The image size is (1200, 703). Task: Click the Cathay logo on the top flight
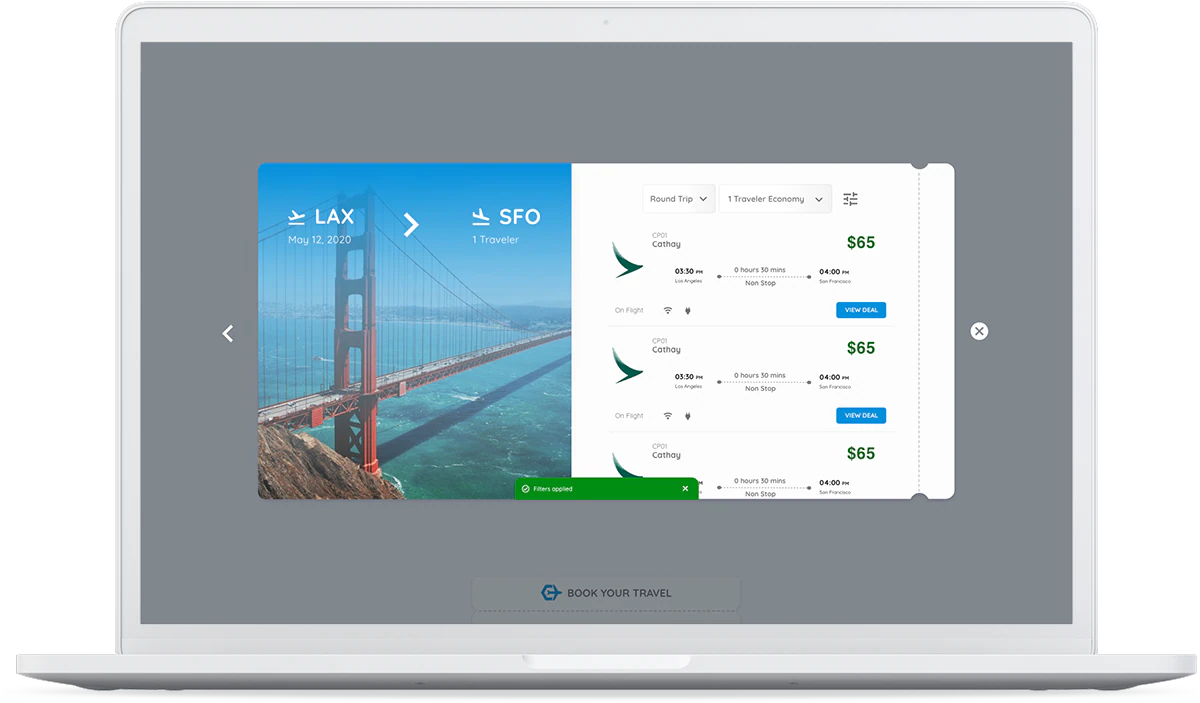(628, 259)
